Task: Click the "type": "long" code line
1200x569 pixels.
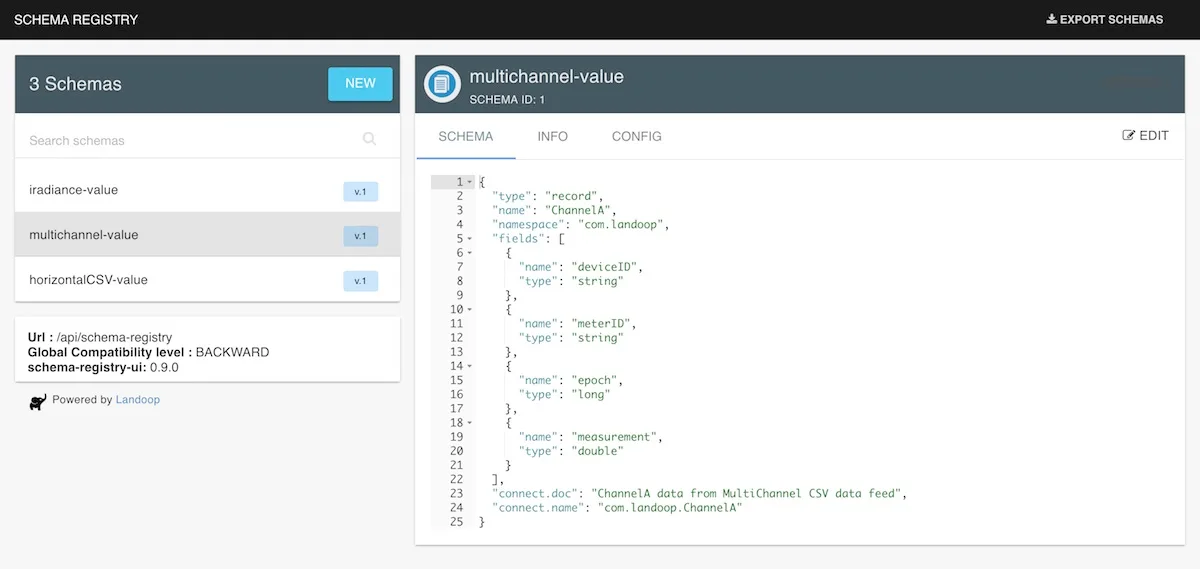Action: [x=564, y=395]
